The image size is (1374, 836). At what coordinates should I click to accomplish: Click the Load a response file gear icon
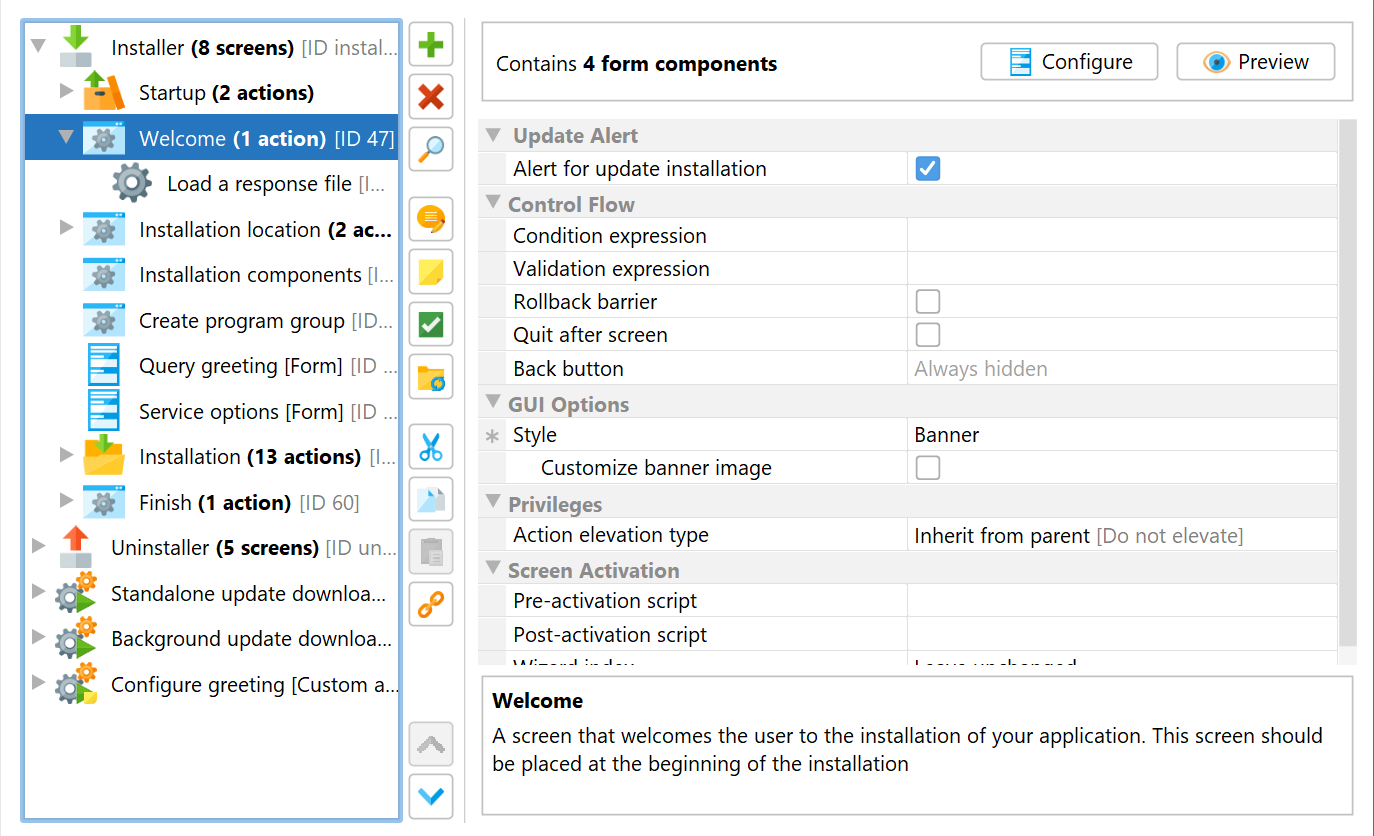coord(132,183)
